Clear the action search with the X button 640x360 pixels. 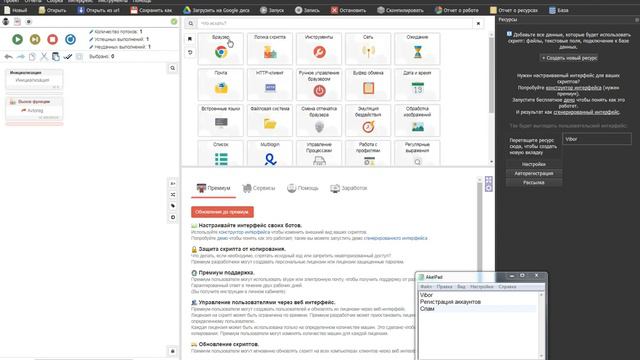point(478,23)
